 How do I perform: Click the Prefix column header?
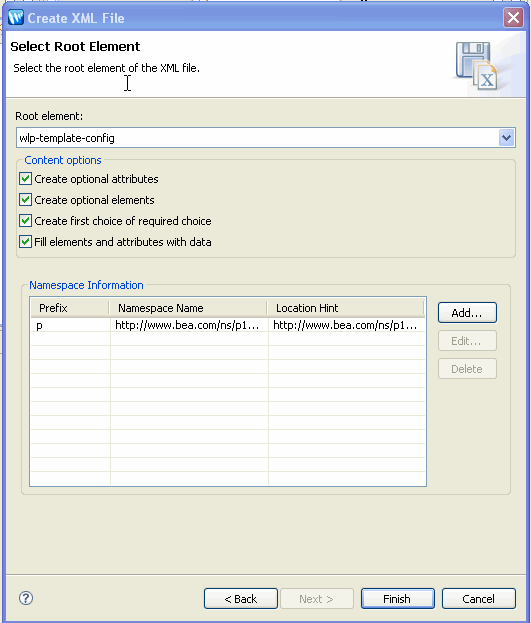70,308
